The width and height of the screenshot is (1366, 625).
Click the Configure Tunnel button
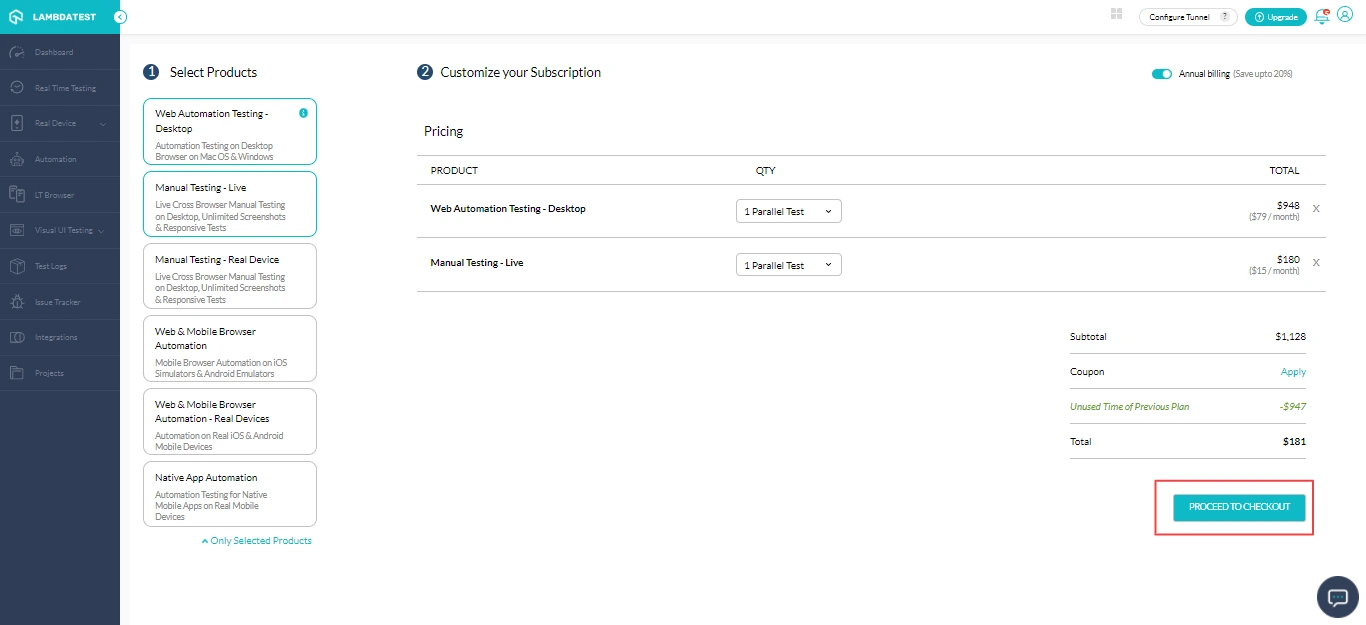pyautogui.click(x=1188, y=17)
